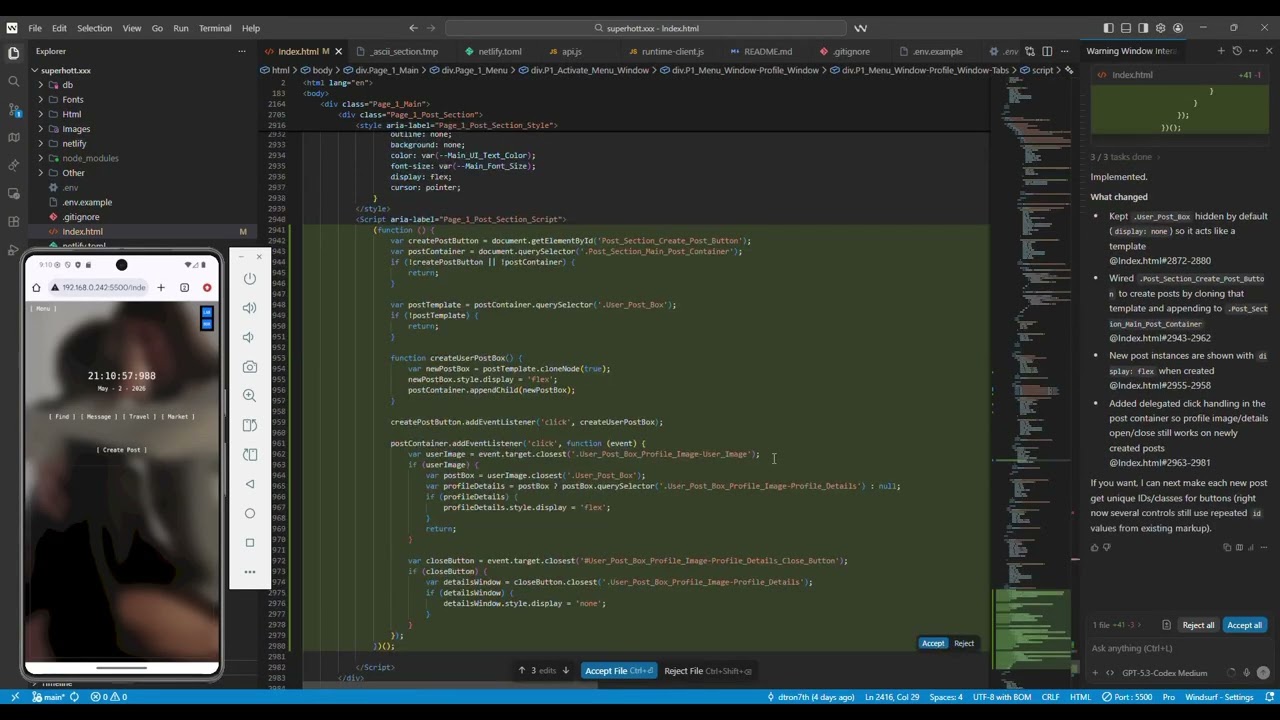The image size is (1280, 720).
Task: Expand the Other folder
Action: coord(73,173)
